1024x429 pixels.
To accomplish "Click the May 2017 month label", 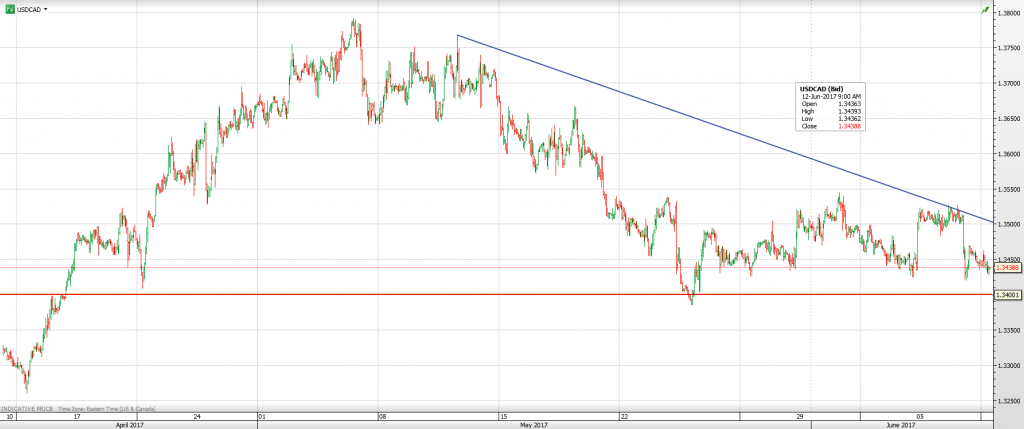I will tap(533, 425).
